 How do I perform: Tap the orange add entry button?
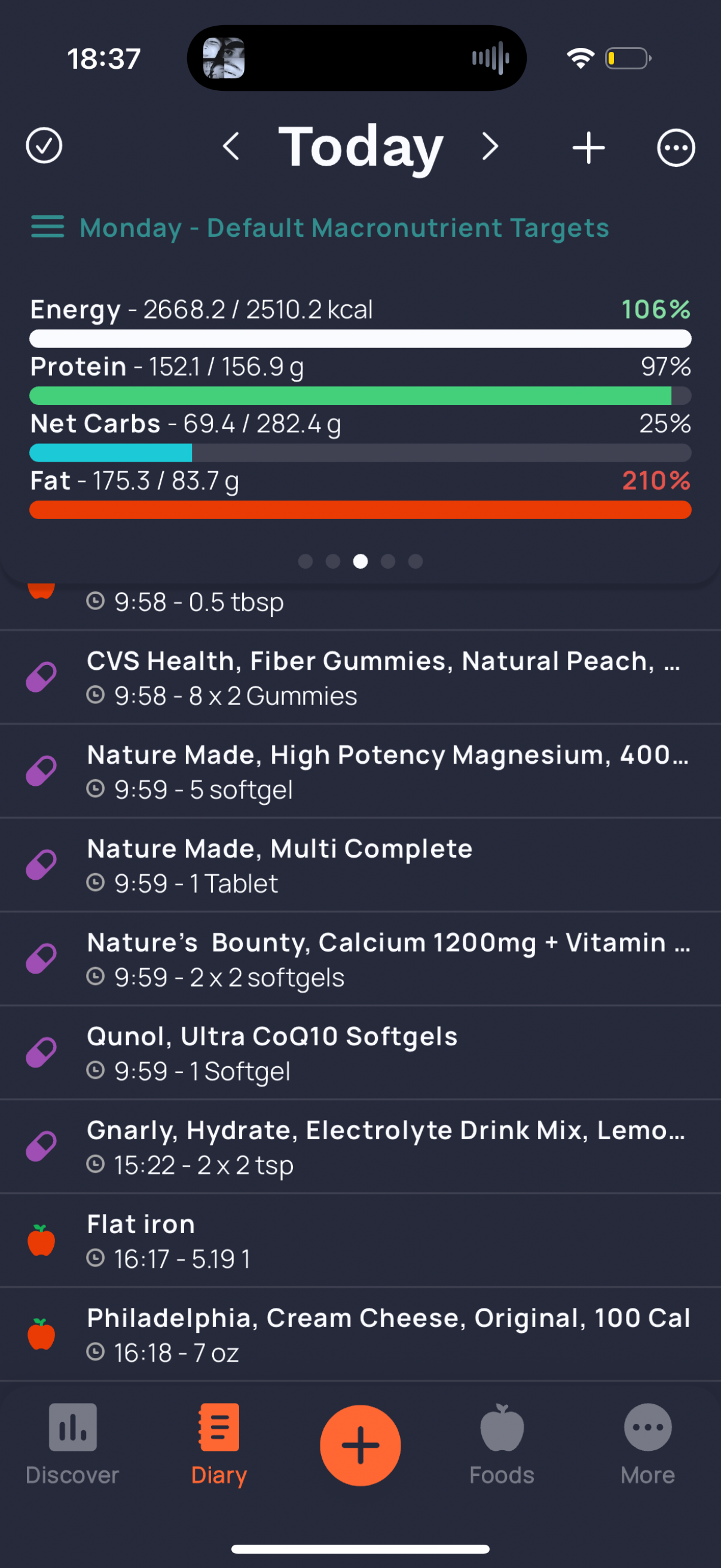point(360,1445)
